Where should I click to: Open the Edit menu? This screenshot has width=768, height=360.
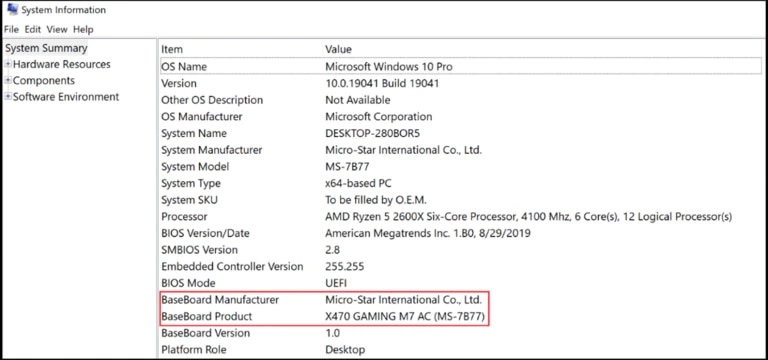point(33,29)
